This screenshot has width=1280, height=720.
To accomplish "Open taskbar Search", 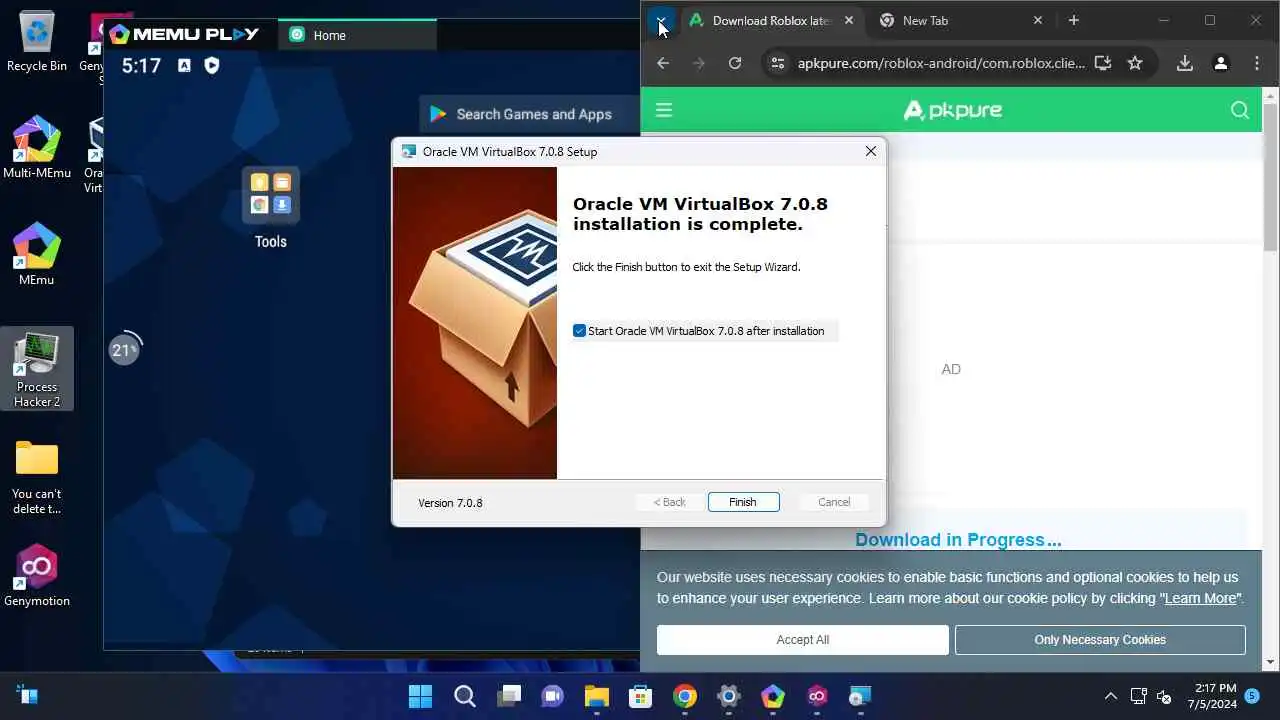I will [465, 696].
